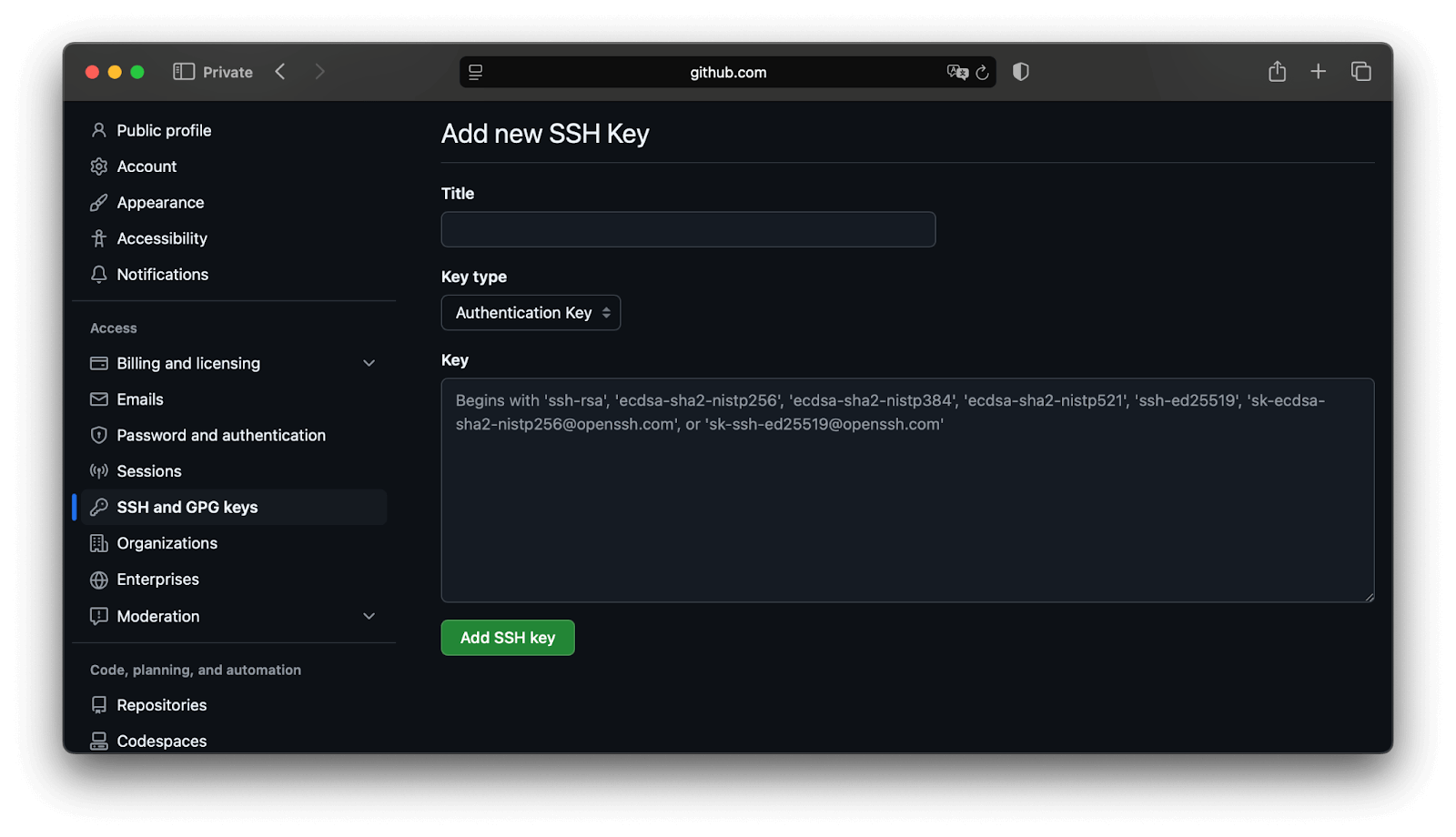This screenshot has width=1456, height=837.
Task: Open a new tab with plus icon
Action: pos(1318,72)
